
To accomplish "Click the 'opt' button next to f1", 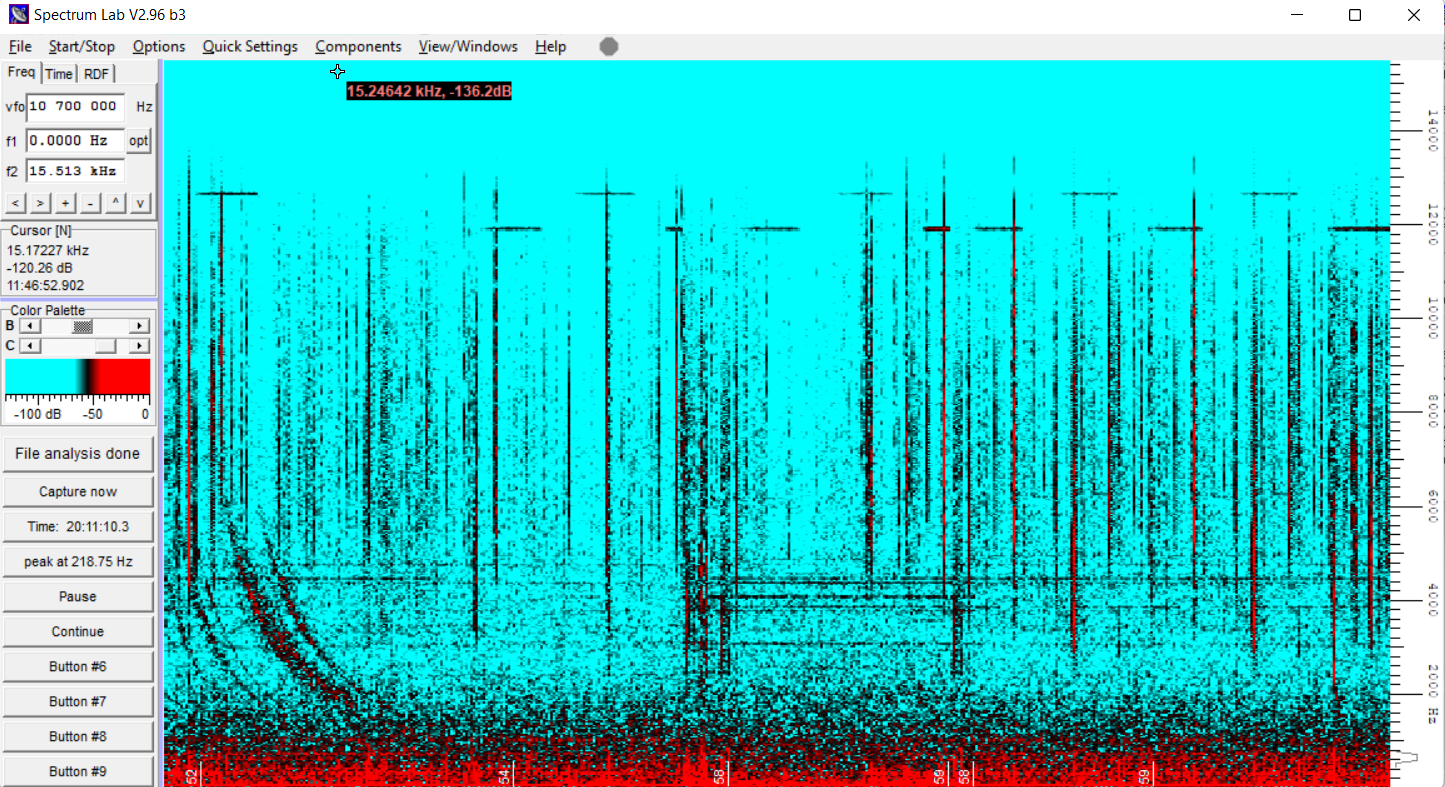I will 139,141.
